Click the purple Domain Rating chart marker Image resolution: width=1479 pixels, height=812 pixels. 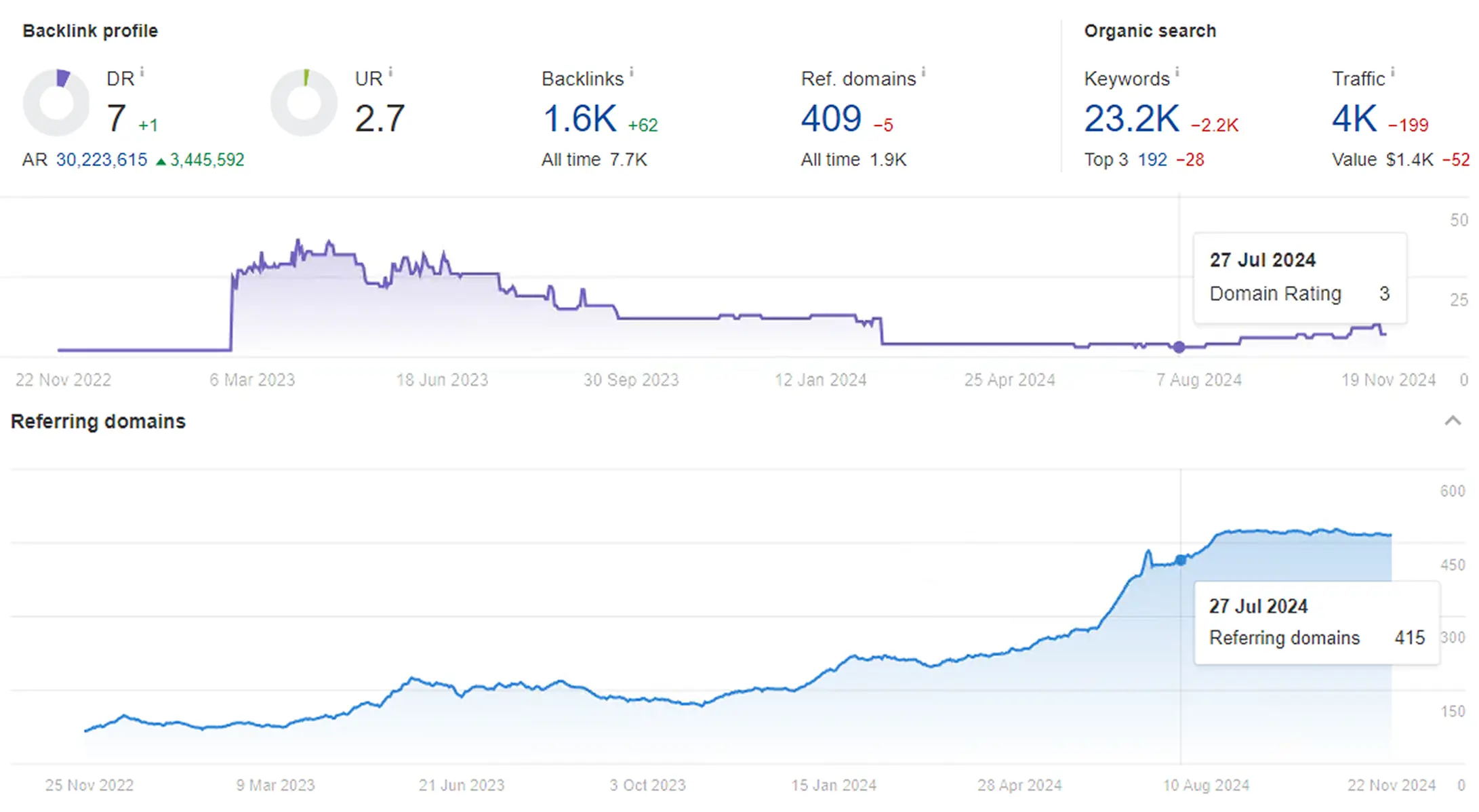(1179, 347)
